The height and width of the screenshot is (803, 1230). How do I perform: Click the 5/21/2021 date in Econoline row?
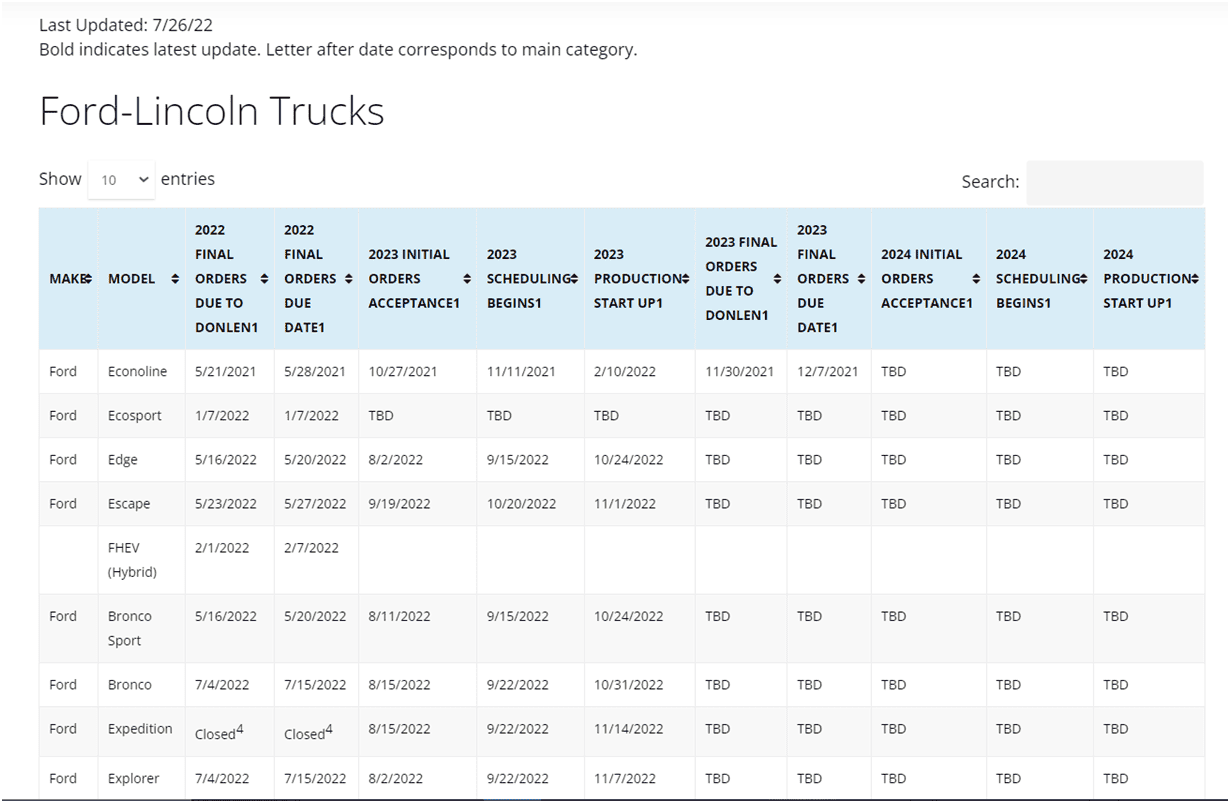225,372
